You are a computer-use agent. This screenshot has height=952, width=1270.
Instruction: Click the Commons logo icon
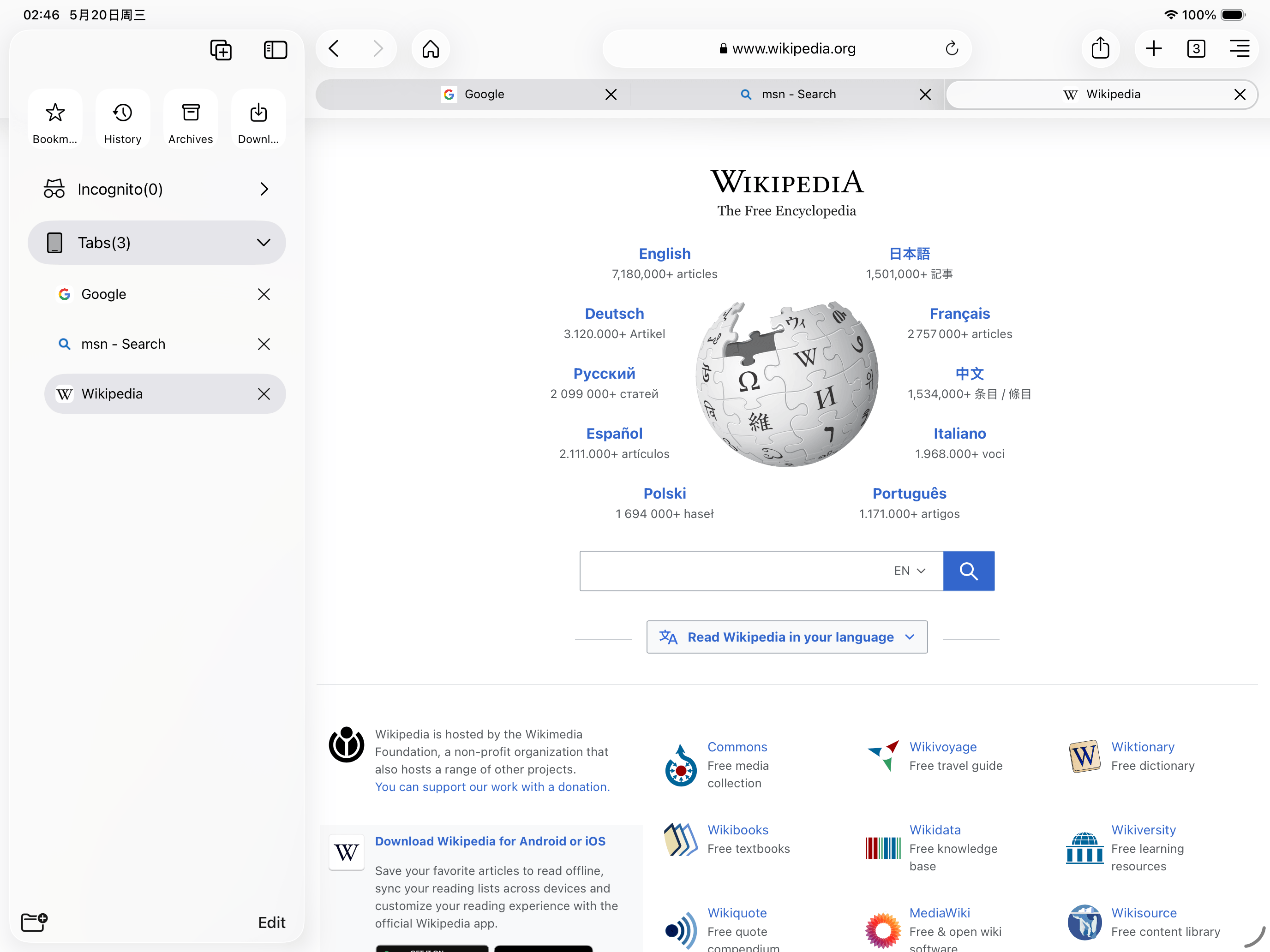[x=681, y=766]
